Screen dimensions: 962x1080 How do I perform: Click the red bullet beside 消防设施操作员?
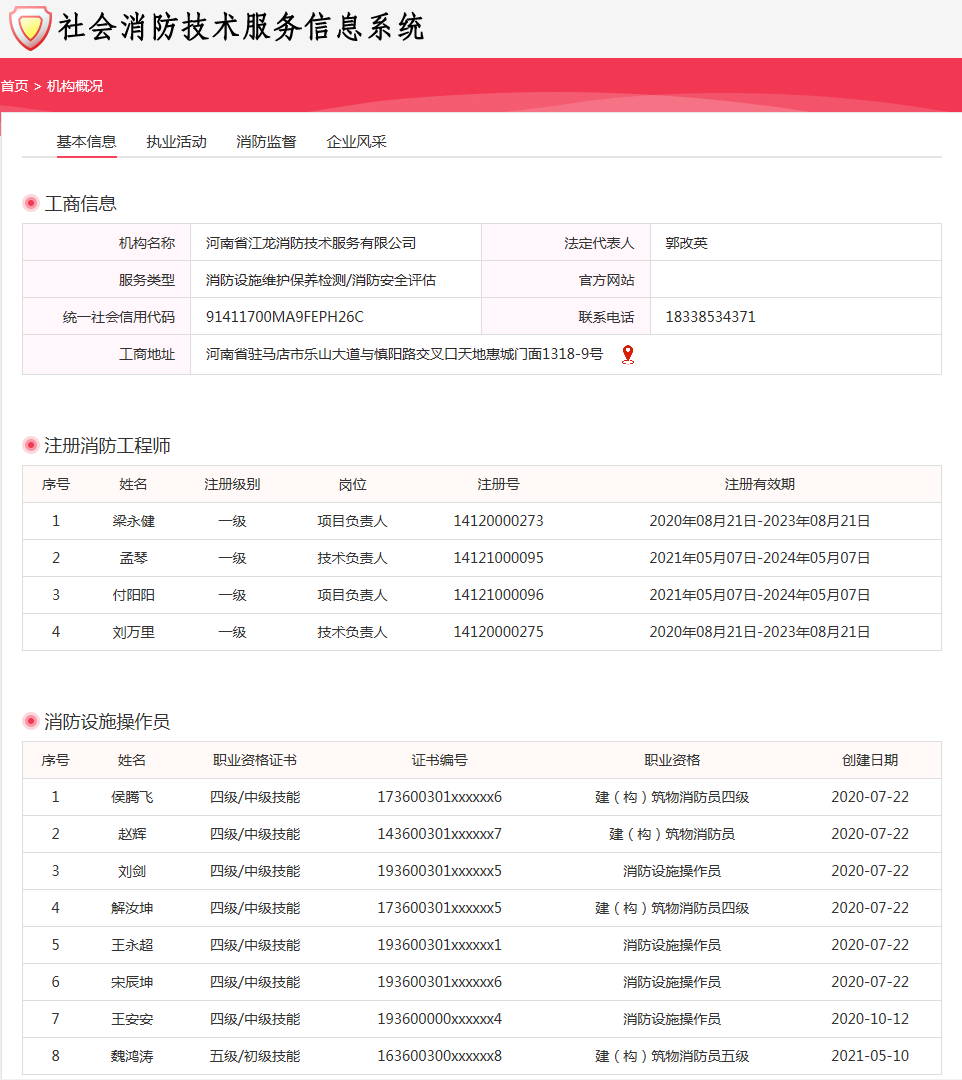click(x=31, y=722)
